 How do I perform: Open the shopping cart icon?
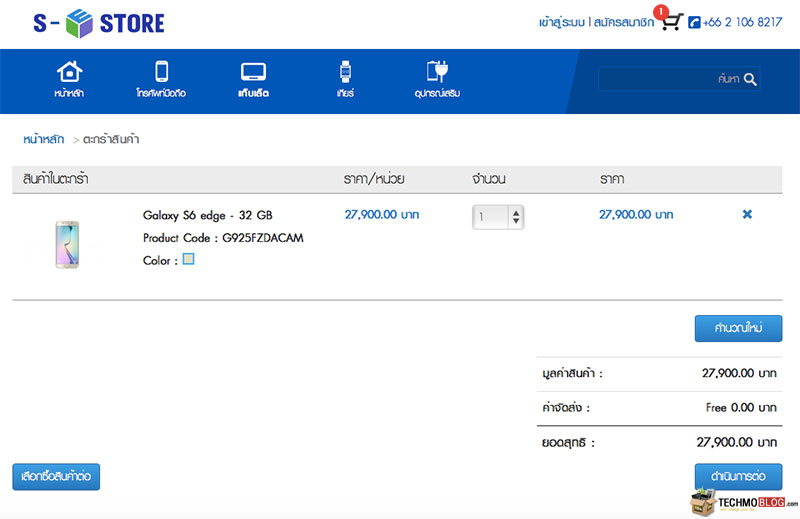672,22
